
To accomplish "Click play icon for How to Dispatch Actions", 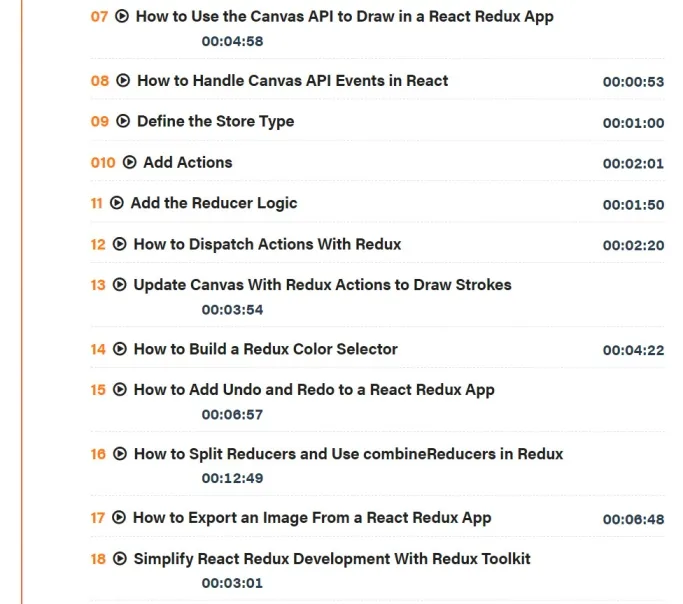I will [x=120, y=244].
